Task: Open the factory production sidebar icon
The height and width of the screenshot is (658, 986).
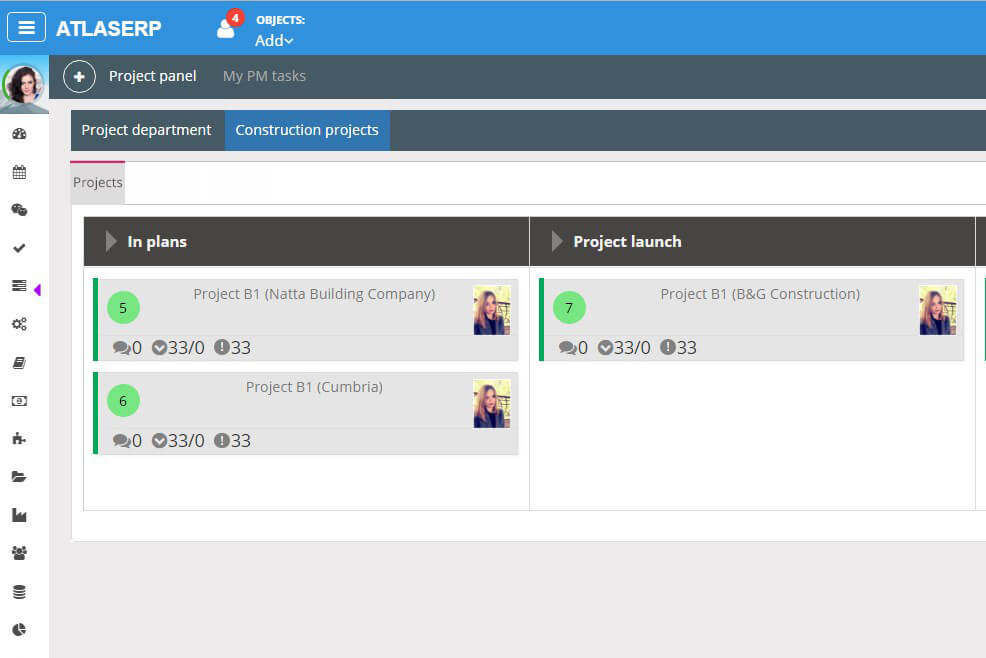Action: [x=19, y=515]
